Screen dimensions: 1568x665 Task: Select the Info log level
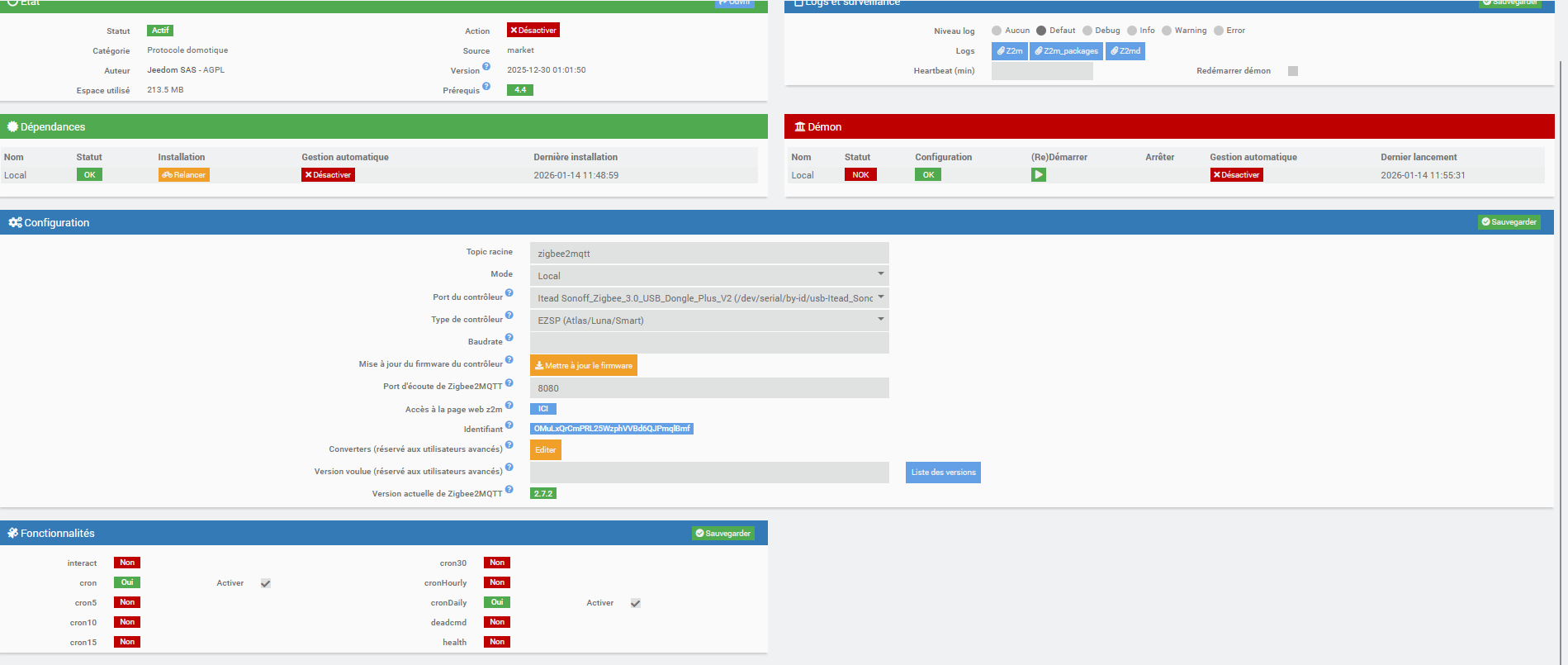(1132, 31)
